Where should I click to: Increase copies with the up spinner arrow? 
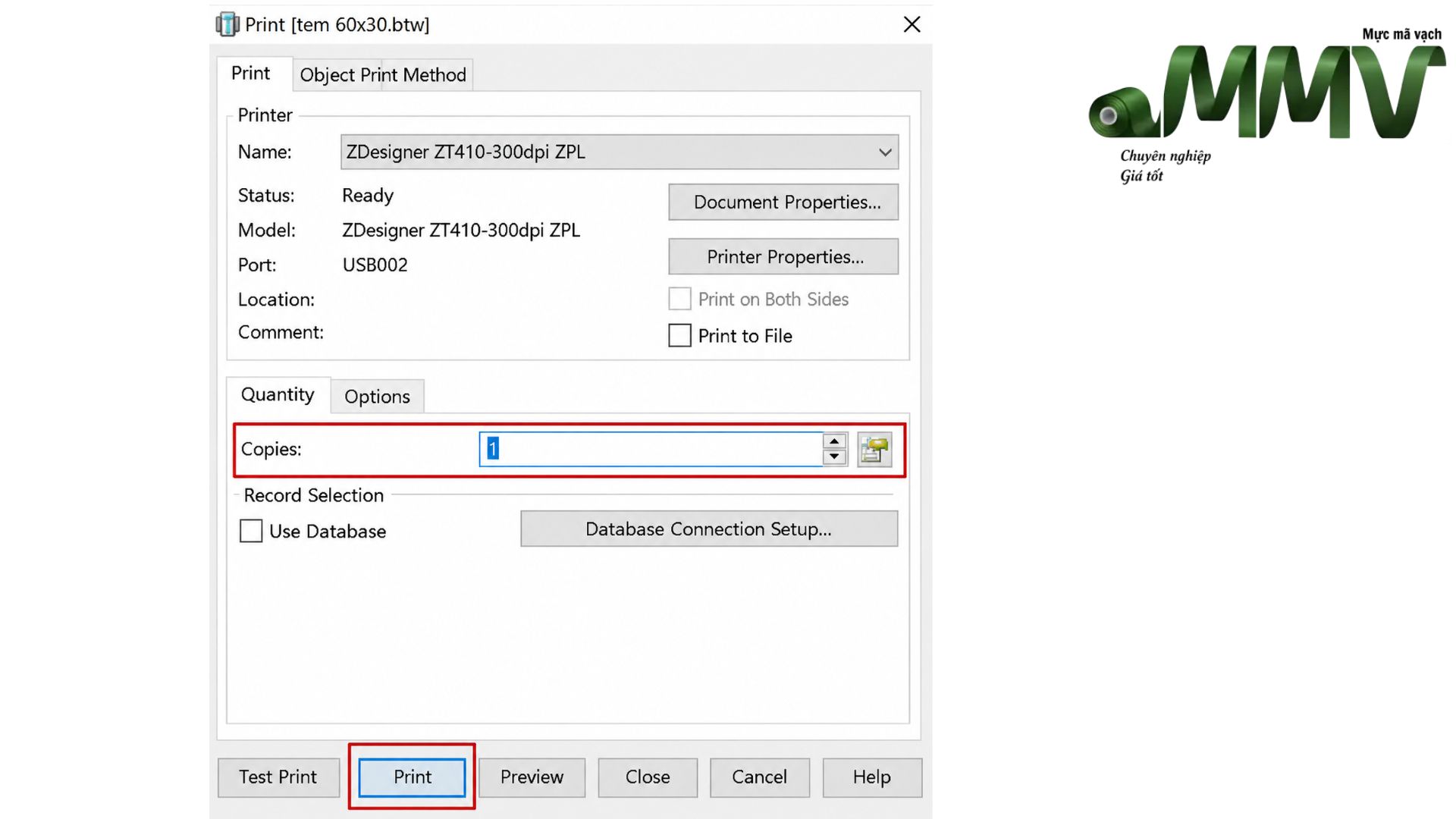tap(834, 441)
